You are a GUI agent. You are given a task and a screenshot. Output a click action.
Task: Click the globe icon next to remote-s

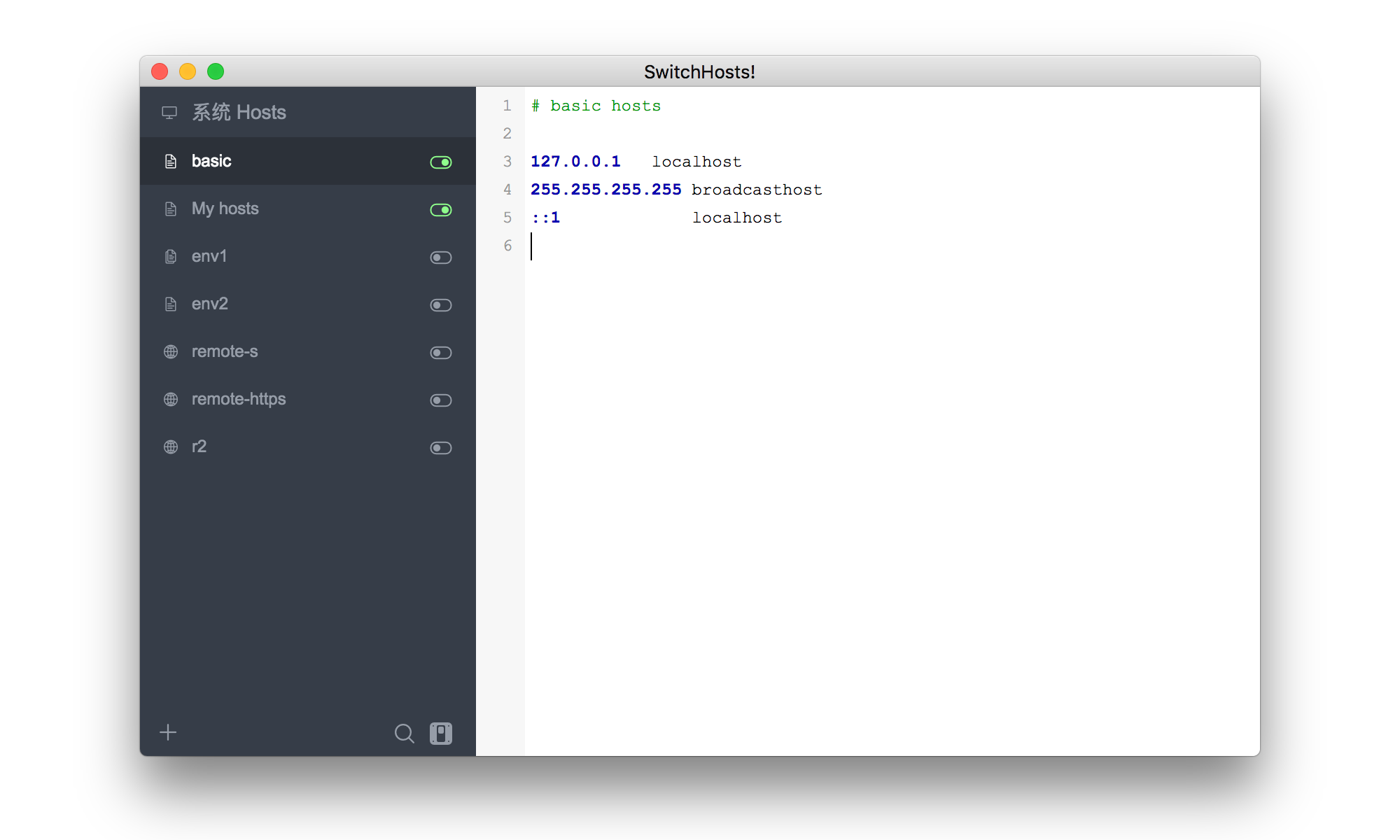point(171,352)
